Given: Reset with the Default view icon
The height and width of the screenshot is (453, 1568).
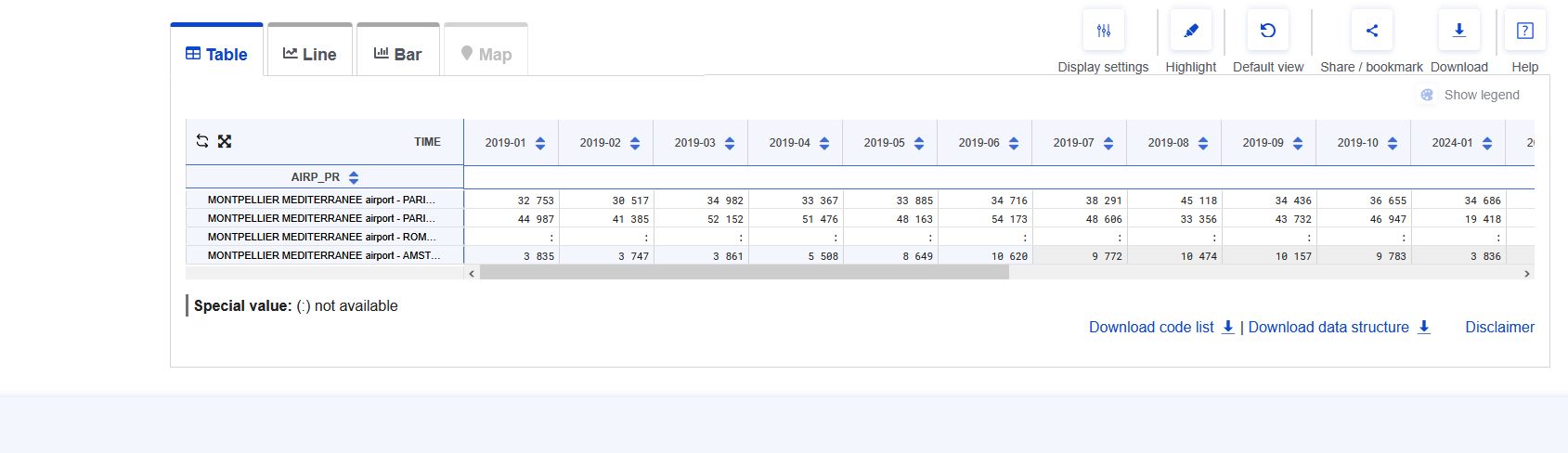Looking at the screenshot, I should click(x=1268, y=31).
